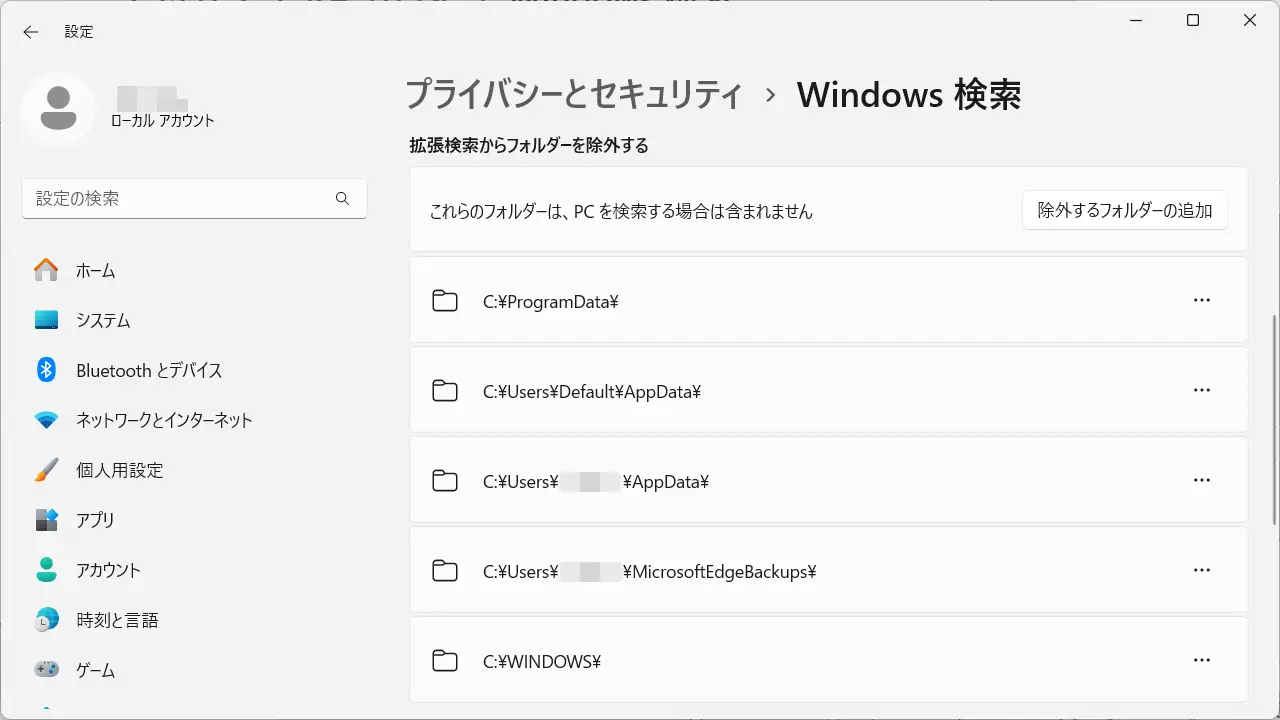
Task: Click the 時刻と言語 globe clock icon
Action: point(46,620)
